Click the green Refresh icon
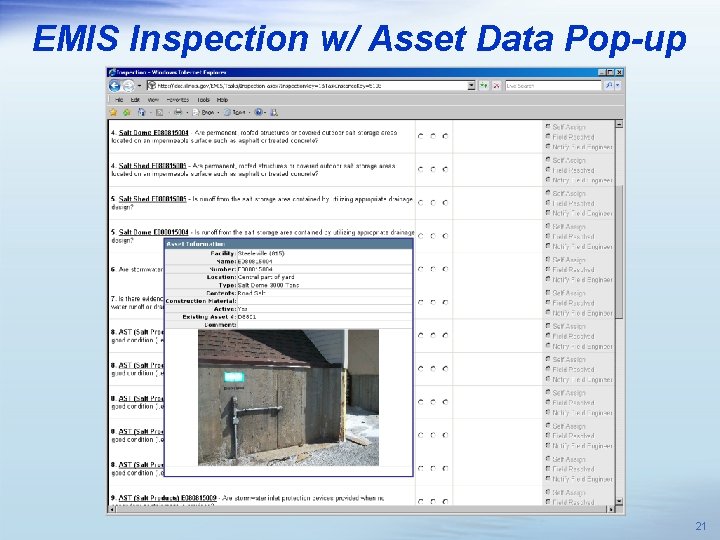 (484, 85)
